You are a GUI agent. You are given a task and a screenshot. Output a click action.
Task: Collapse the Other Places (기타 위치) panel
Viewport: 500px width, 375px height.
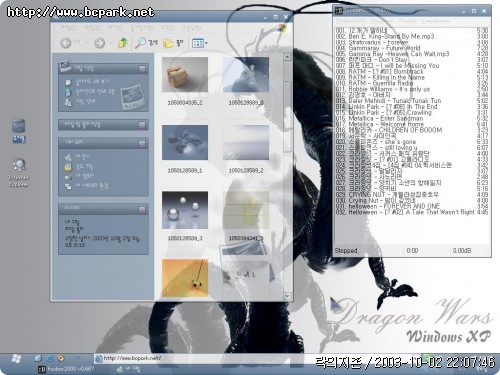[142, 143]
